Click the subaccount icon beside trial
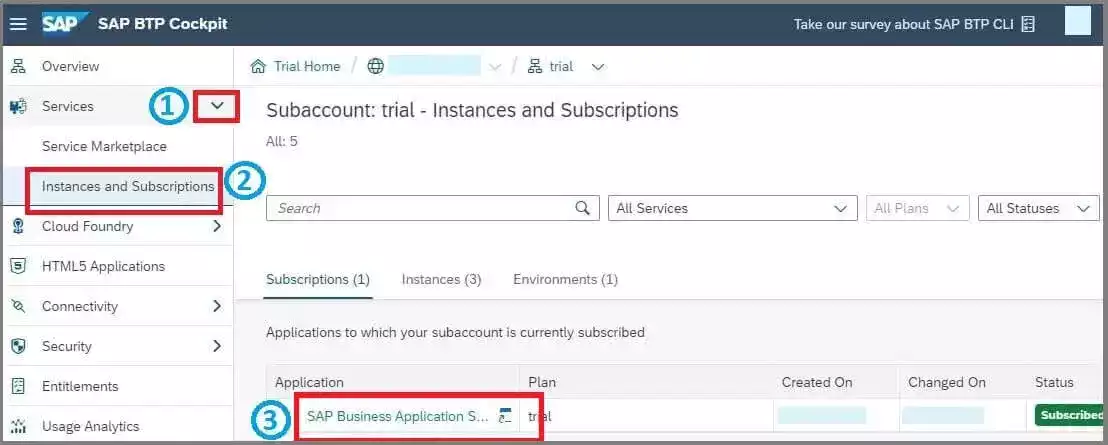1108x445 pixels. (x=535, y=66)
